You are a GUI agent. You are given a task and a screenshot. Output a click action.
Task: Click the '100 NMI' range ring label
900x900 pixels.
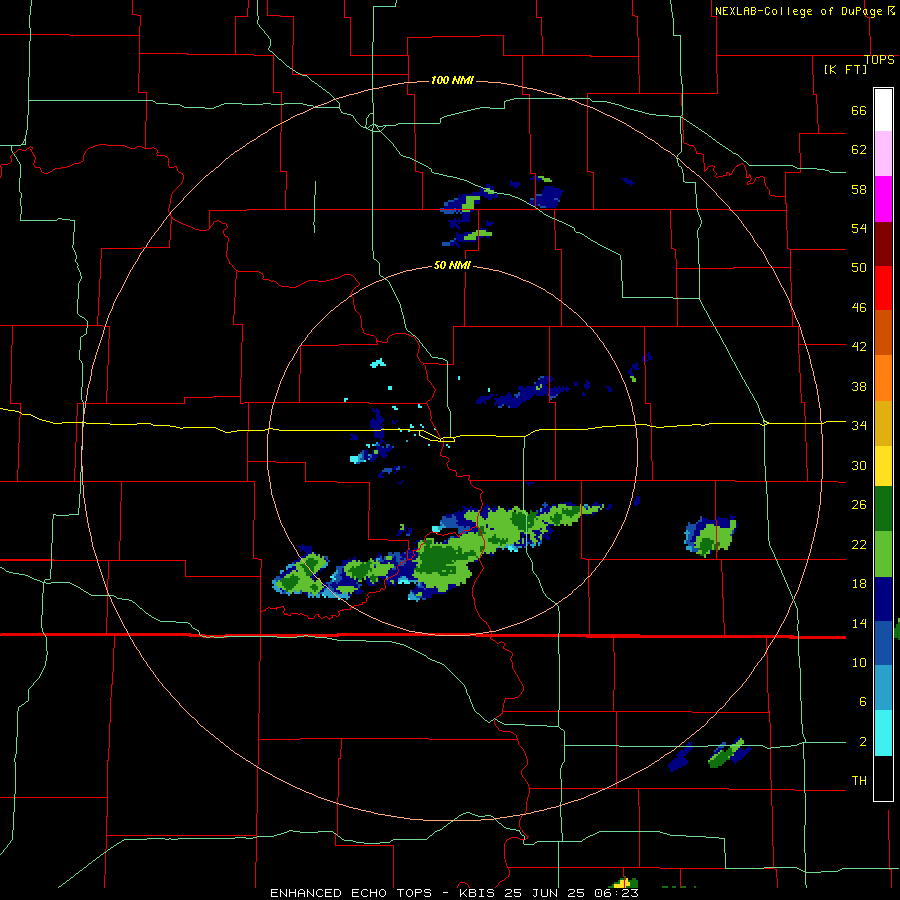[x=452, y=80]
